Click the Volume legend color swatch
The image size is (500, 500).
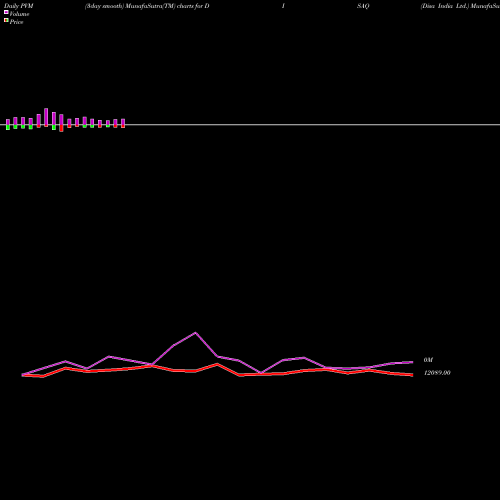6,12
